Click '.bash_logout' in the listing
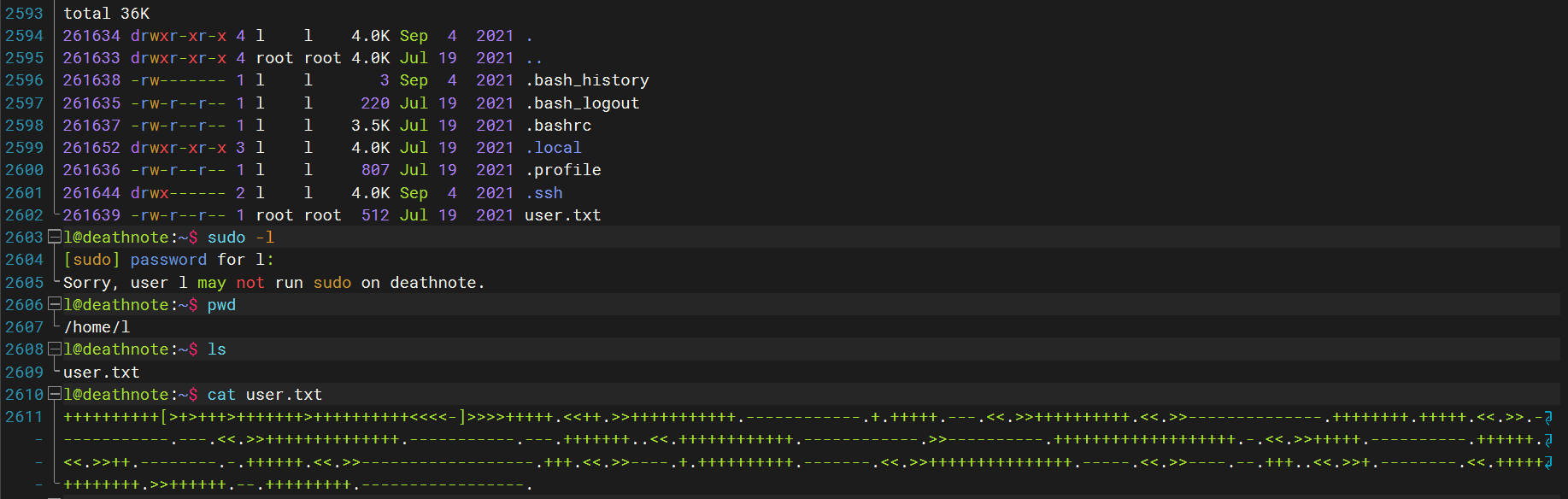Image resolution: width=1568 pixels, height=499 pixels. click(x=582, y=103)
